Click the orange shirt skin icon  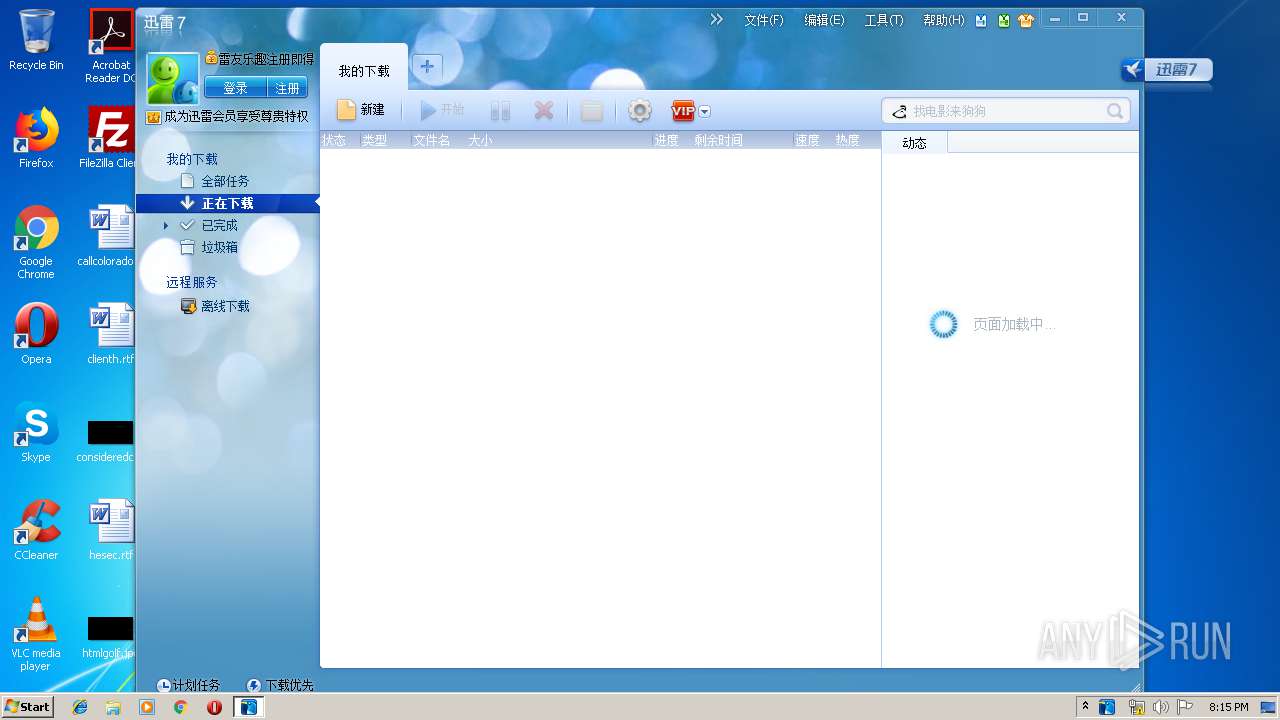(x=1026, y=20)
